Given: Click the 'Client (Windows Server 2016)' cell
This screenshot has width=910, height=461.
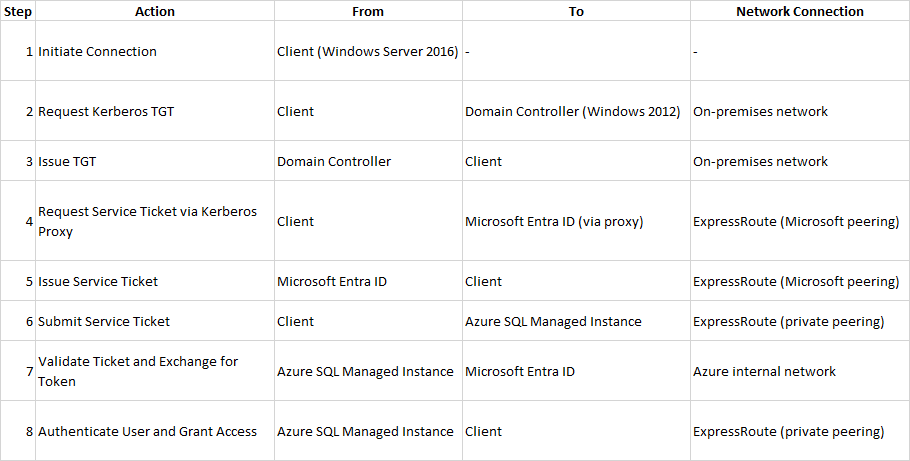Looking at the screenshot, I should click(368, 51).
